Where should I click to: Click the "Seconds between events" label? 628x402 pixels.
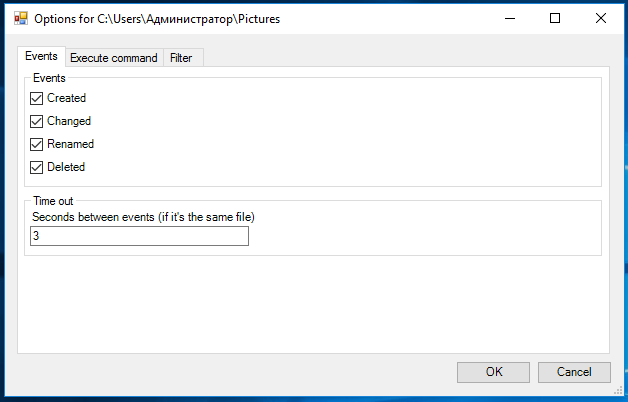(x=143, y=217)
